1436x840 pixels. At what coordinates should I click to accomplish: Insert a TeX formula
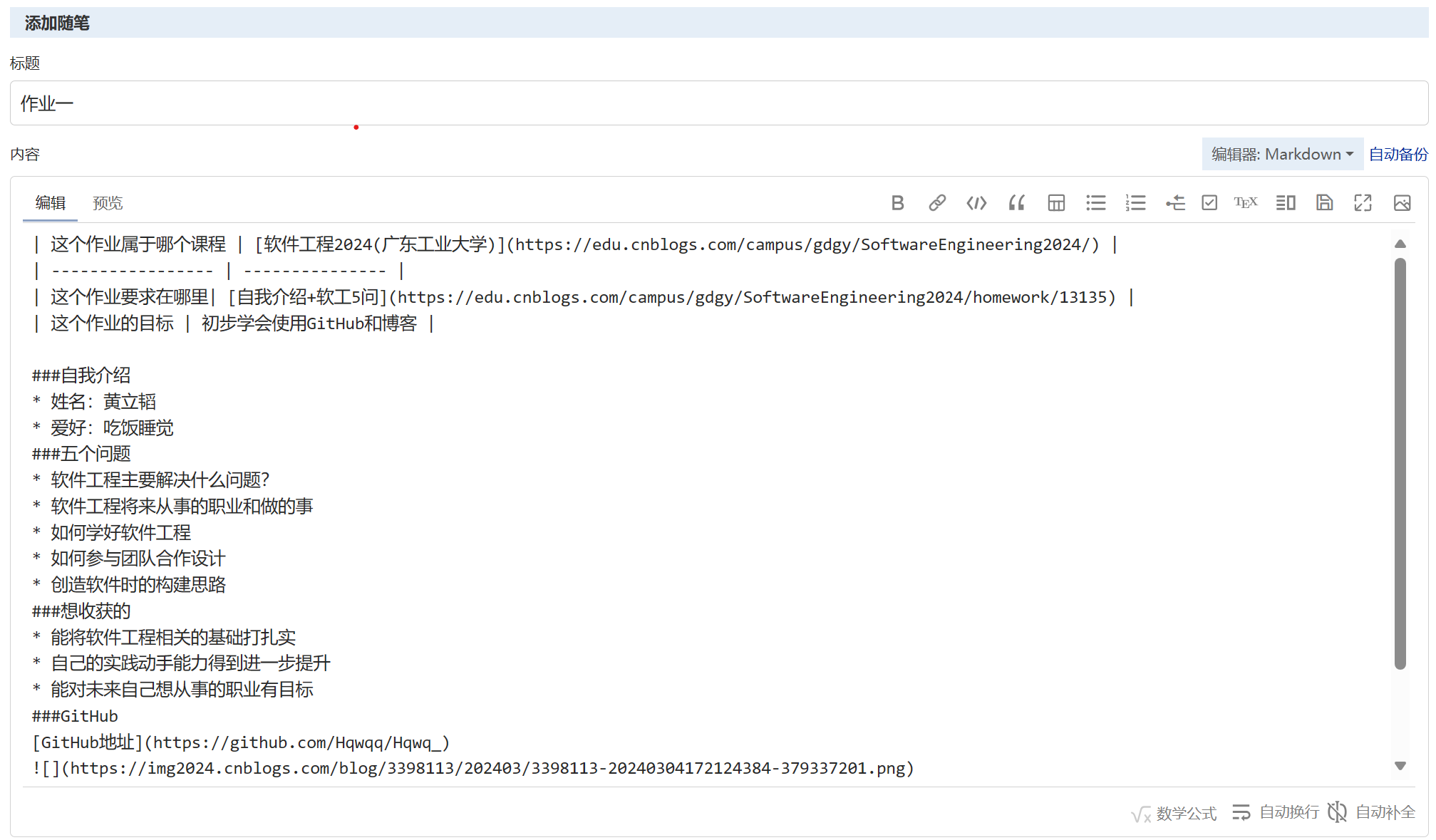(x=1245, y=203)
